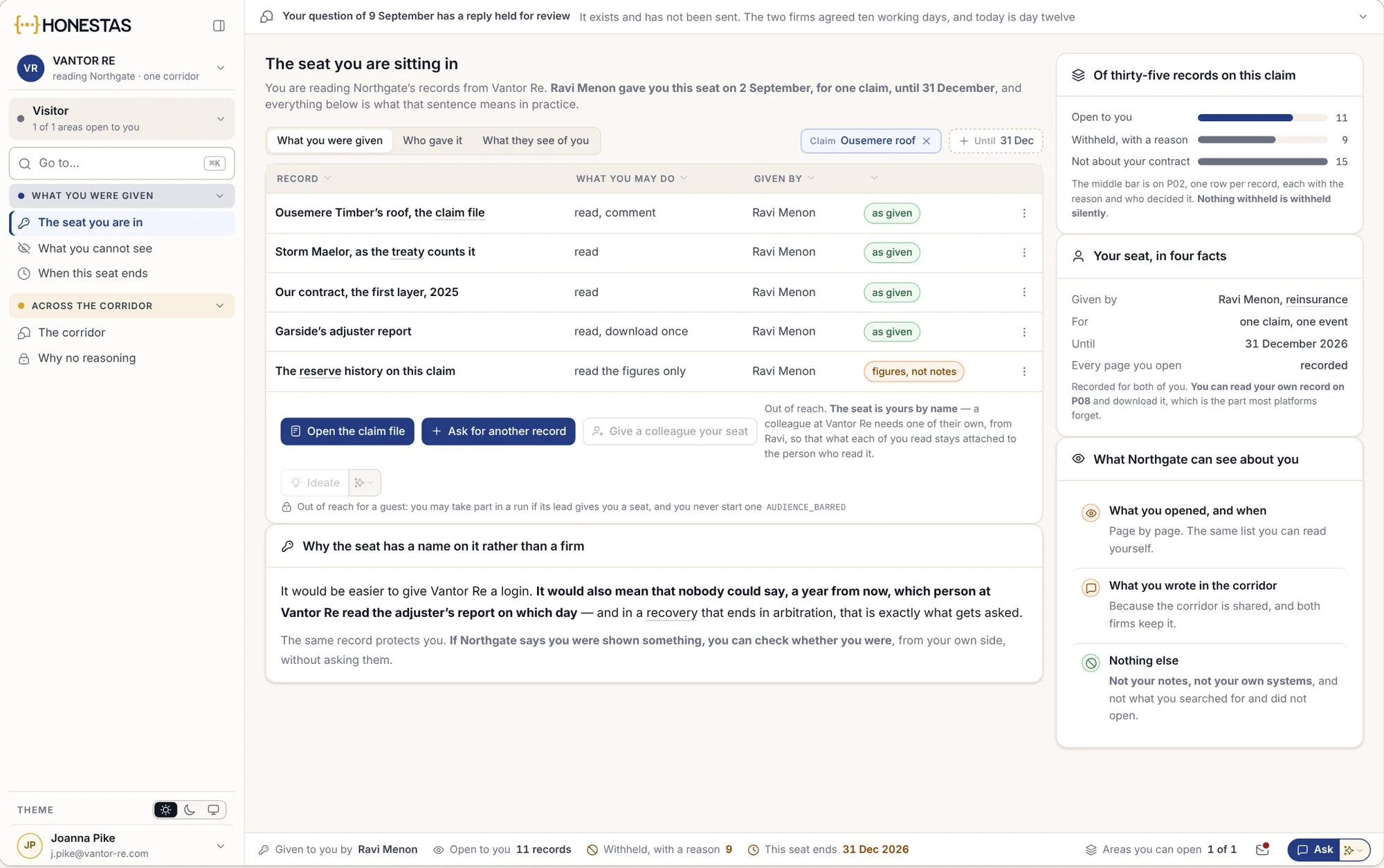Focus the Go to search field

coord(122,163)
